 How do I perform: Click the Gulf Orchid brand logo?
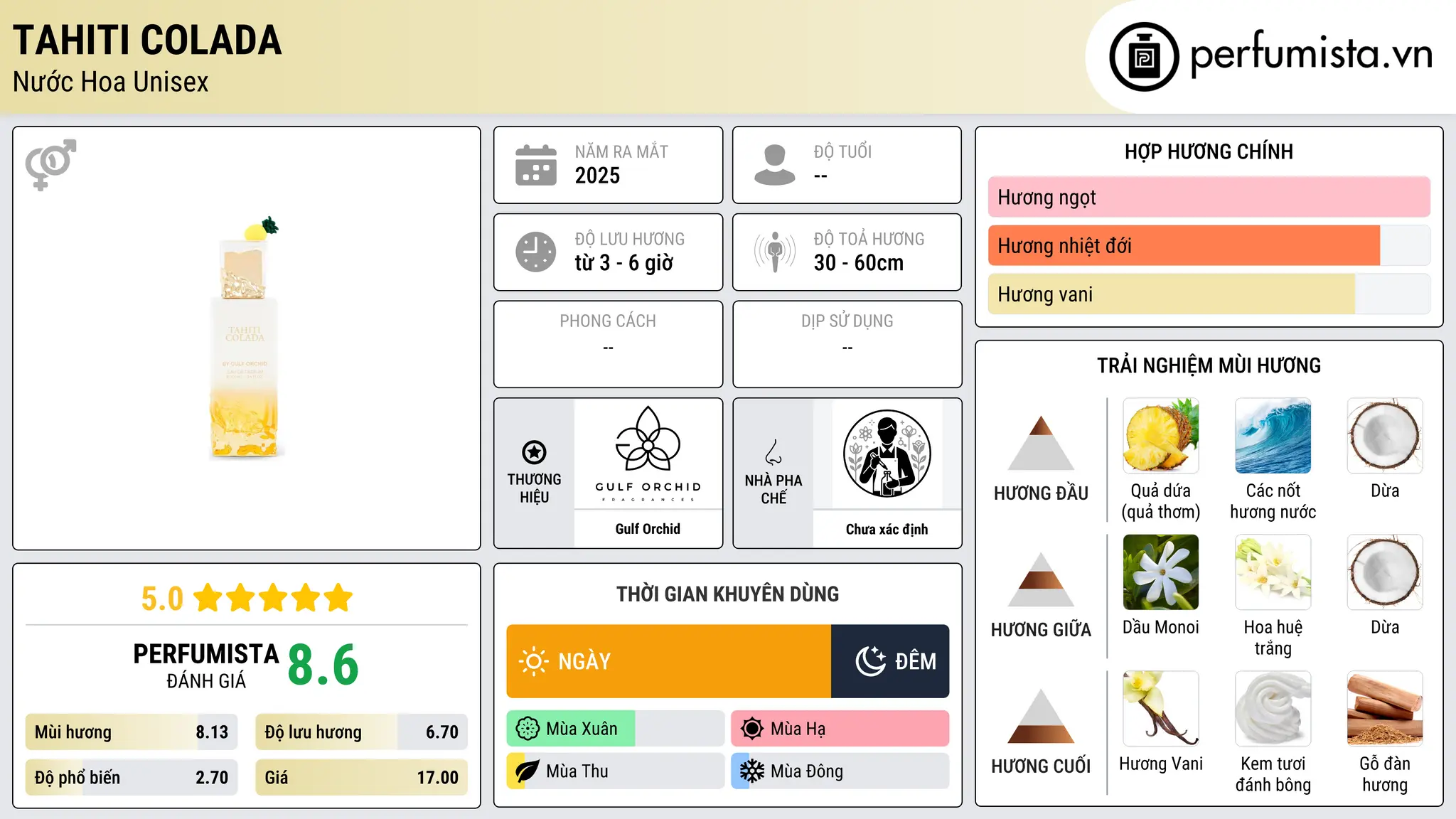(648, 454)
